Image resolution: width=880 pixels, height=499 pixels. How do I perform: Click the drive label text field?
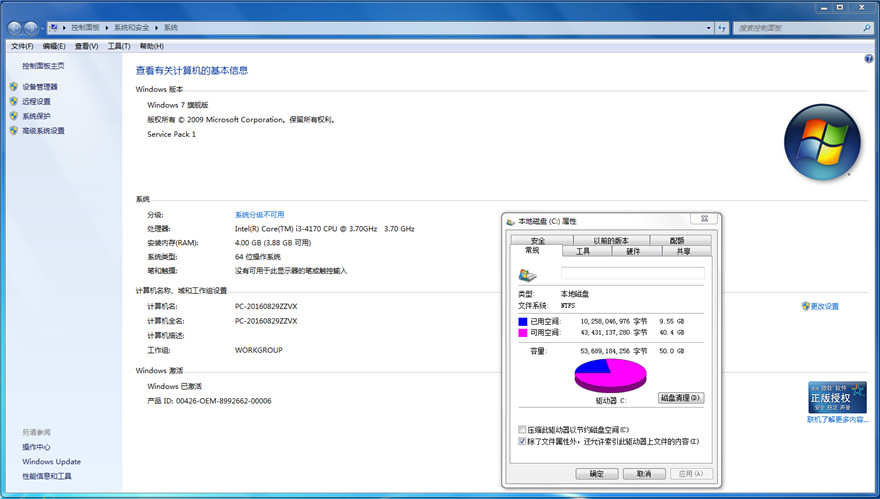(632, 273)
